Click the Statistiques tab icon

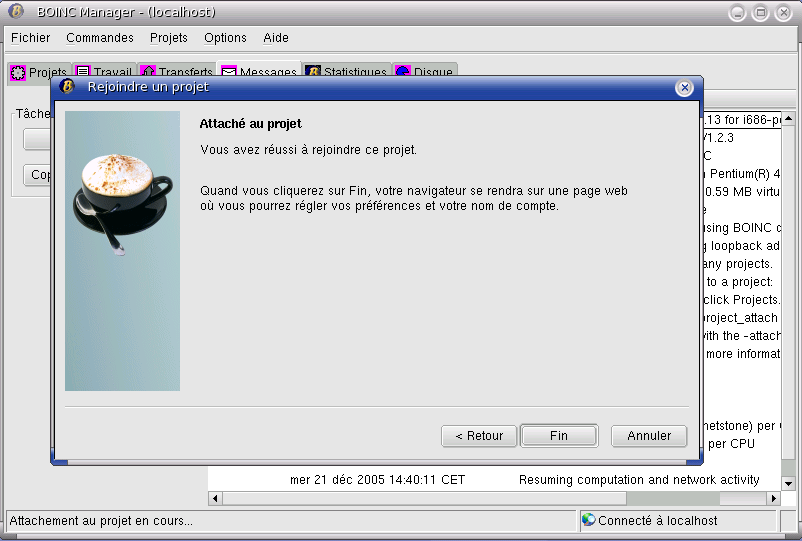(x=313, y=72)
